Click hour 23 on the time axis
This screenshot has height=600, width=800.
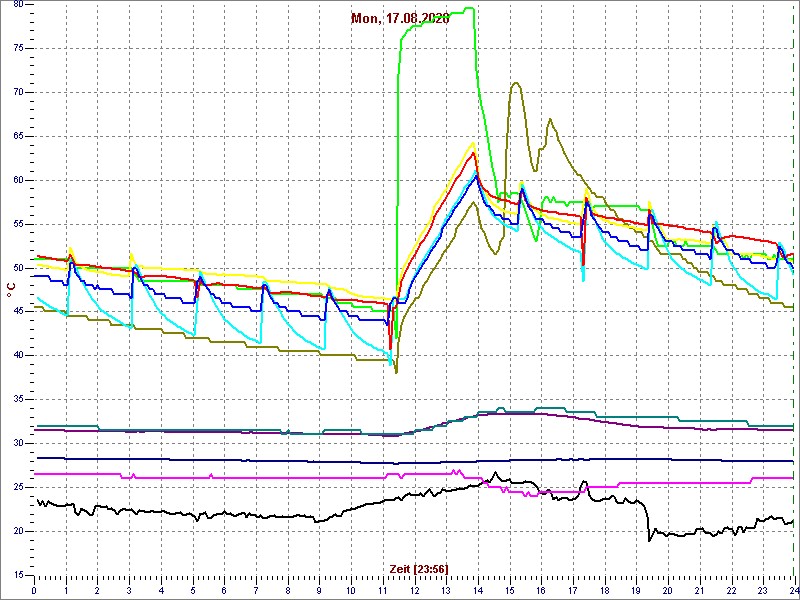[763, 590]
